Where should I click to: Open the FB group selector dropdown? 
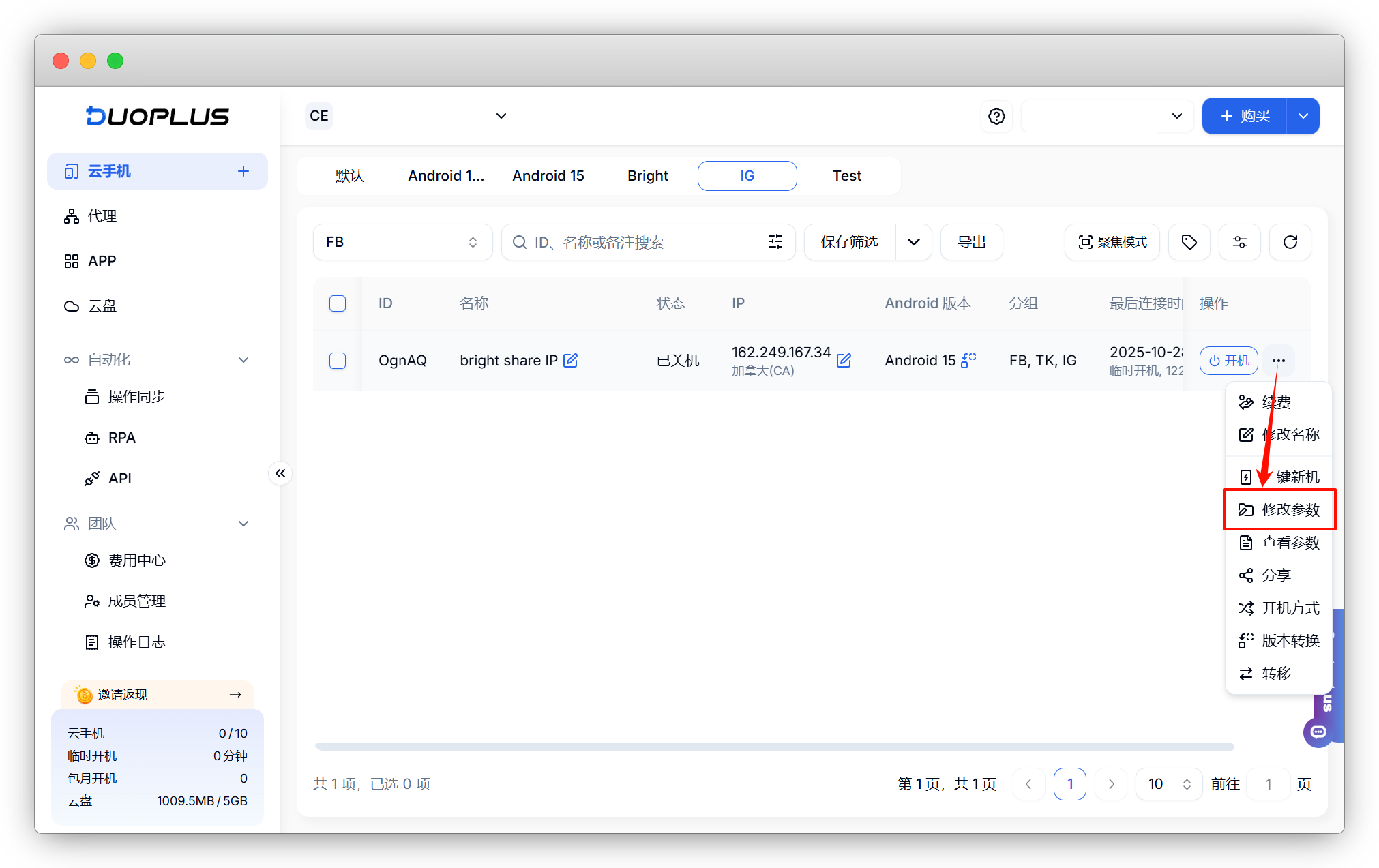coord(402,242)
